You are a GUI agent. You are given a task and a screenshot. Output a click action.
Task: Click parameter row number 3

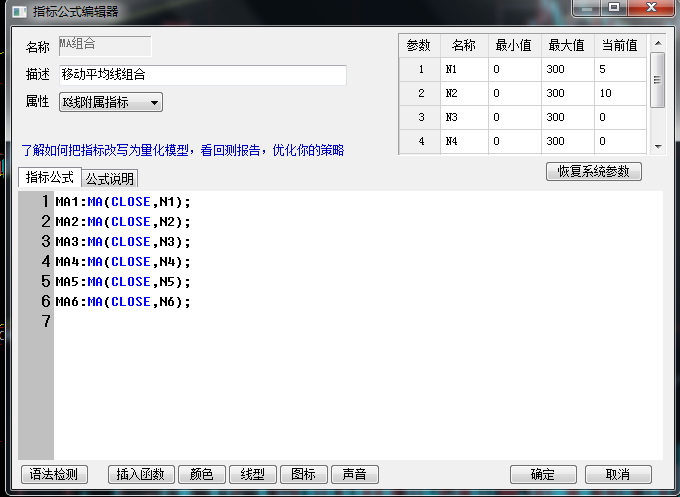tap(421, 117)
